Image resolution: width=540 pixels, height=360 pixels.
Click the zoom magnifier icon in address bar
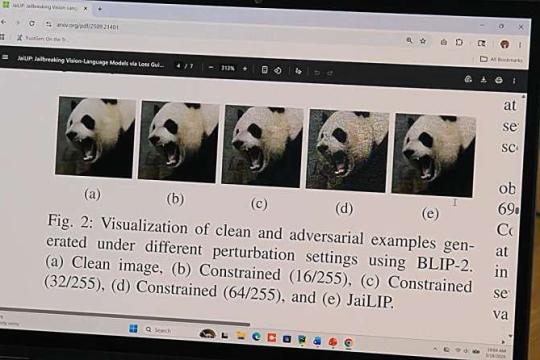[x=409, y=40]
